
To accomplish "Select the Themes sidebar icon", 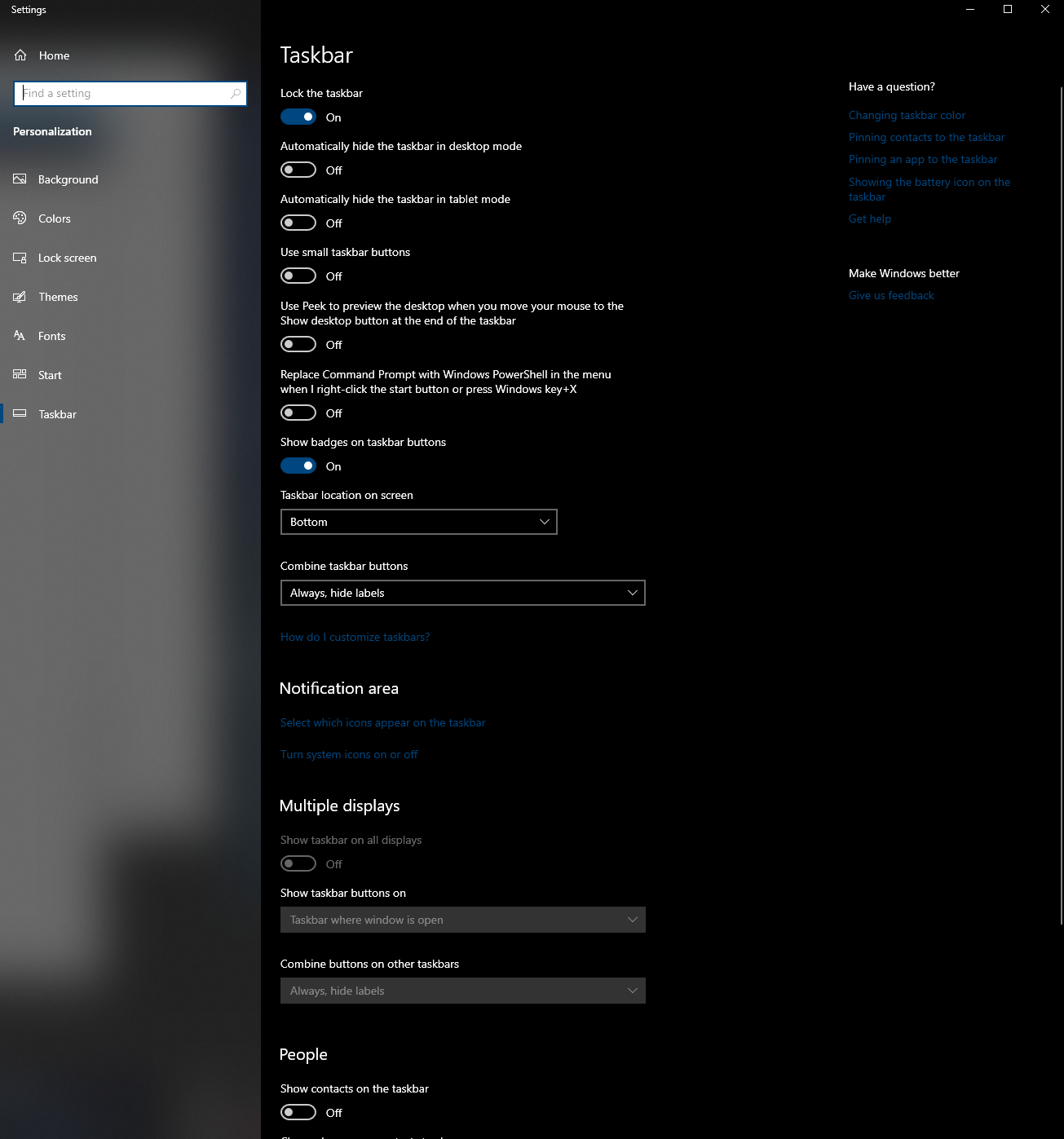I will pyautogui.click(x=20, y=297).
